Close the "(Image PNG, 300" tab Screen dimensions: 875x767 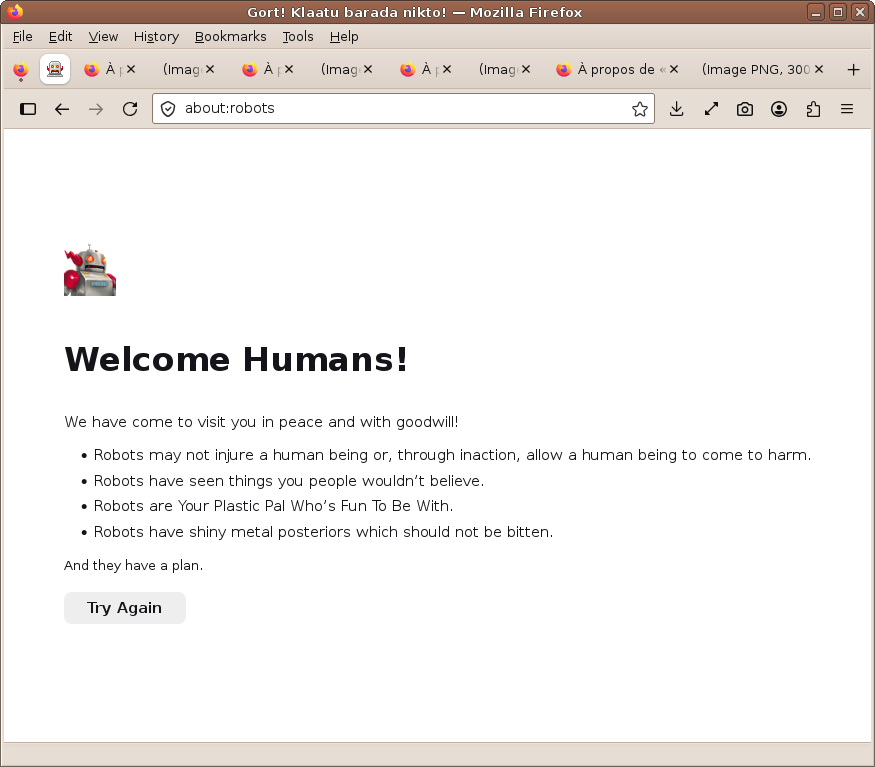click(819, 69)
